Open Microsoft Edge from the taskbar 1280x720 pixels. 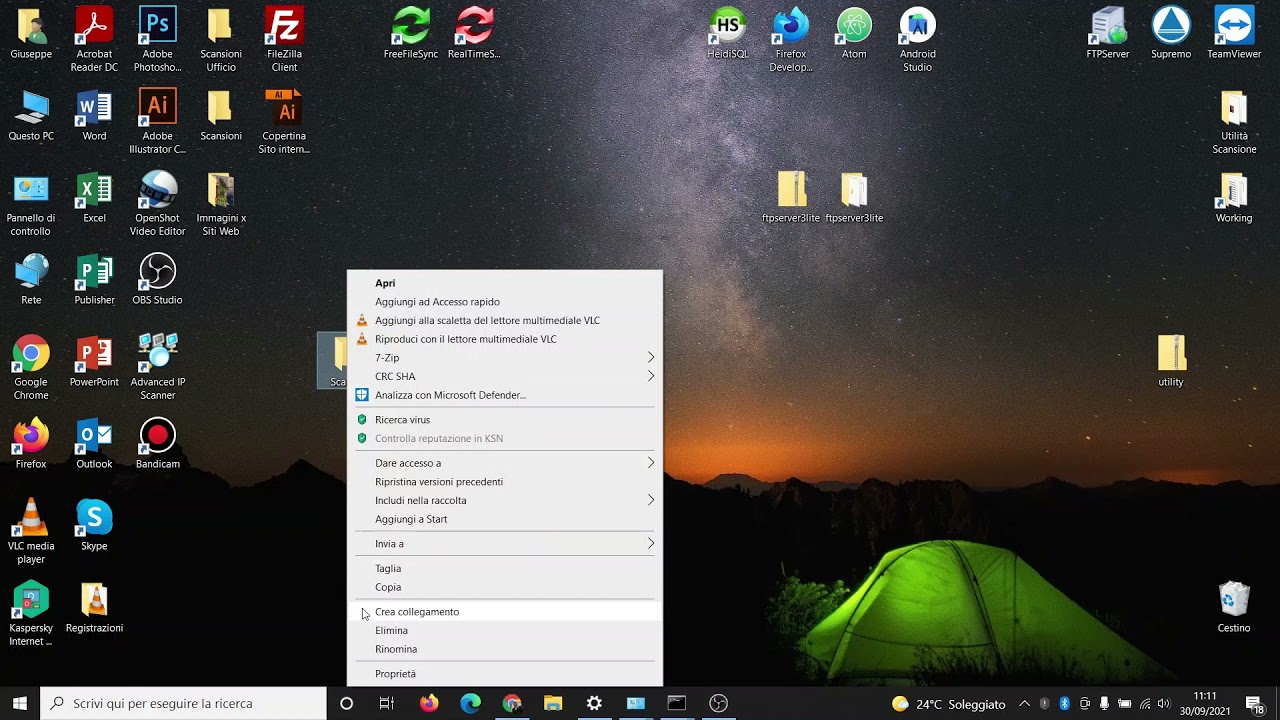point(470,704)
